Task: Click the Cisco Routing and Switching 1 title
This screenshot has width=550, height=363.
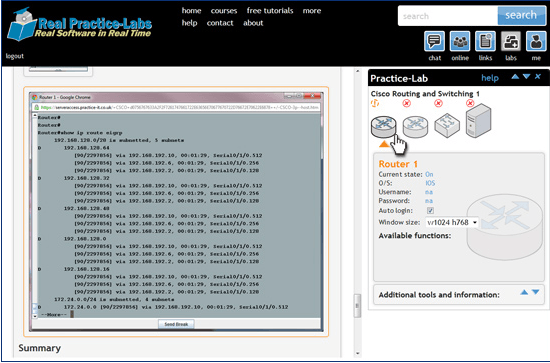Action: 425,94
